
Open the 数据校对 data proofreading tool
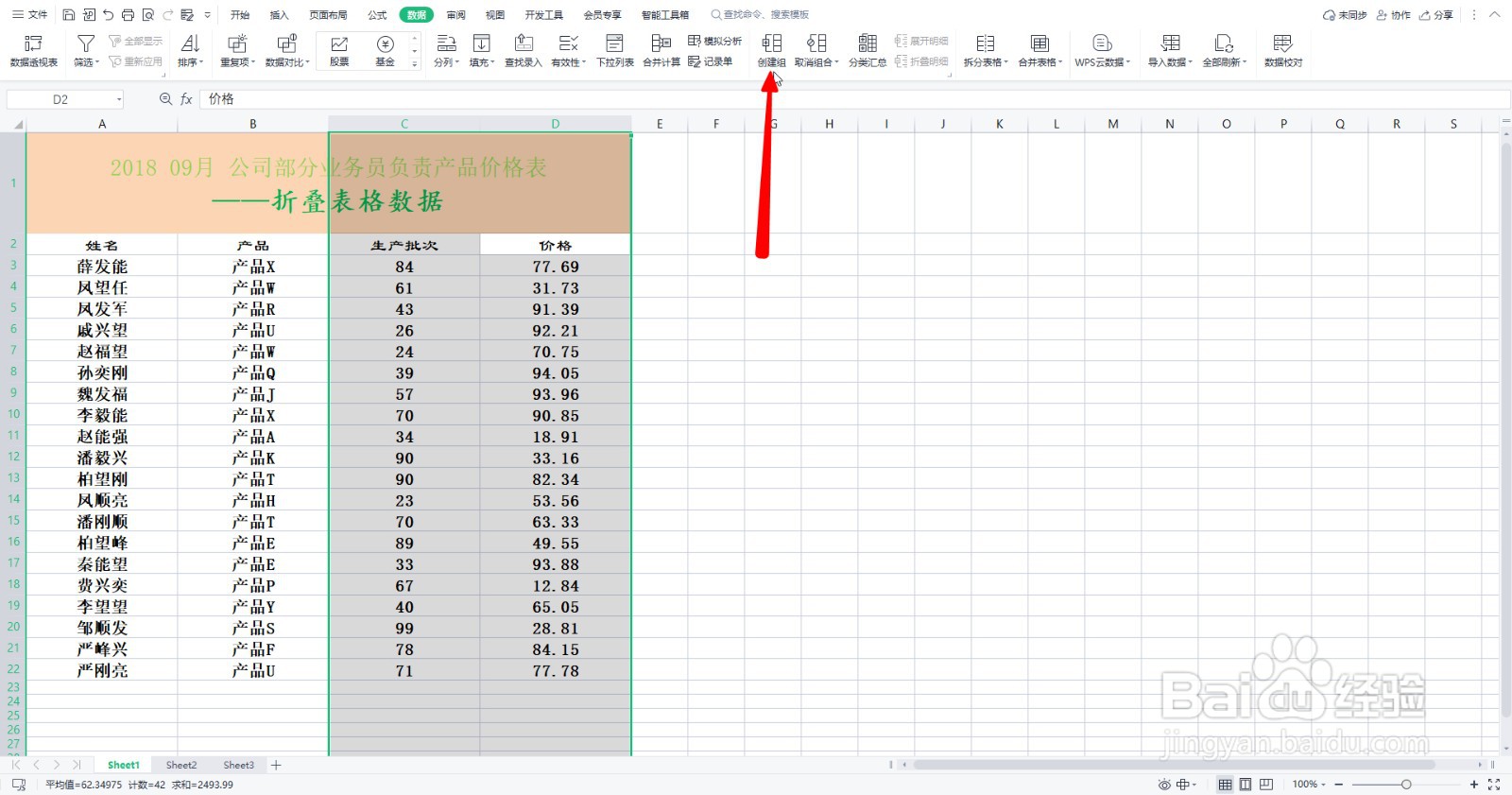(1283, 51)
